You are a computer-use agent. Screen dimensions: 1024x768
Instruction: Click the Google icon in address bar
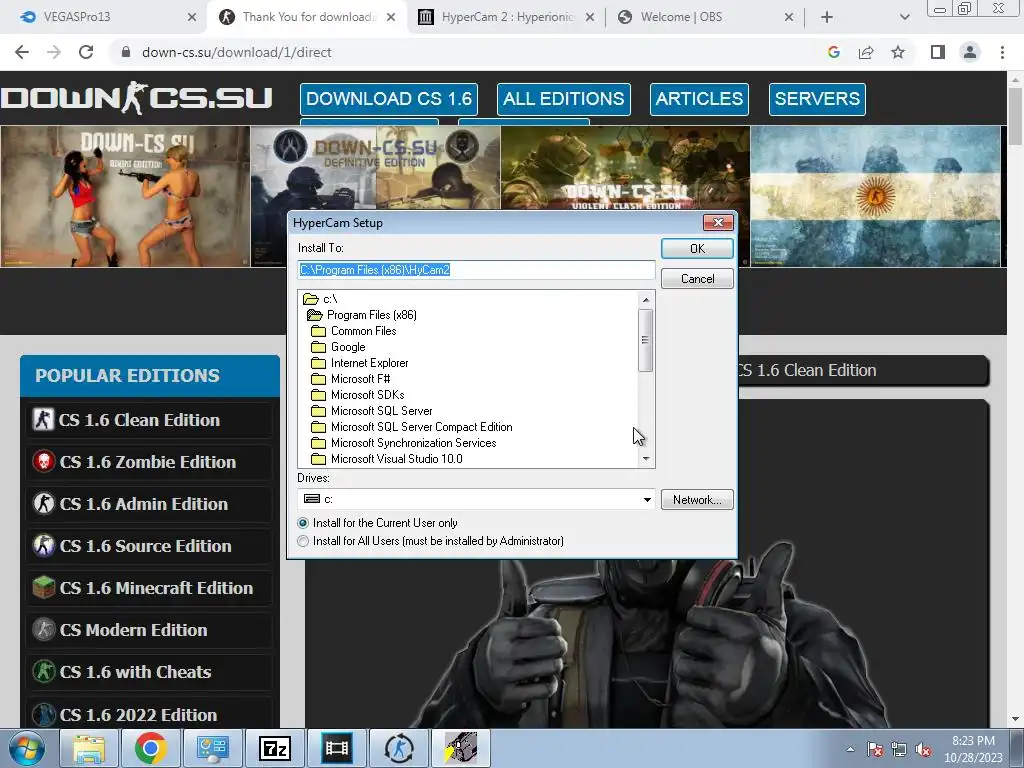(x=833, y=52)
